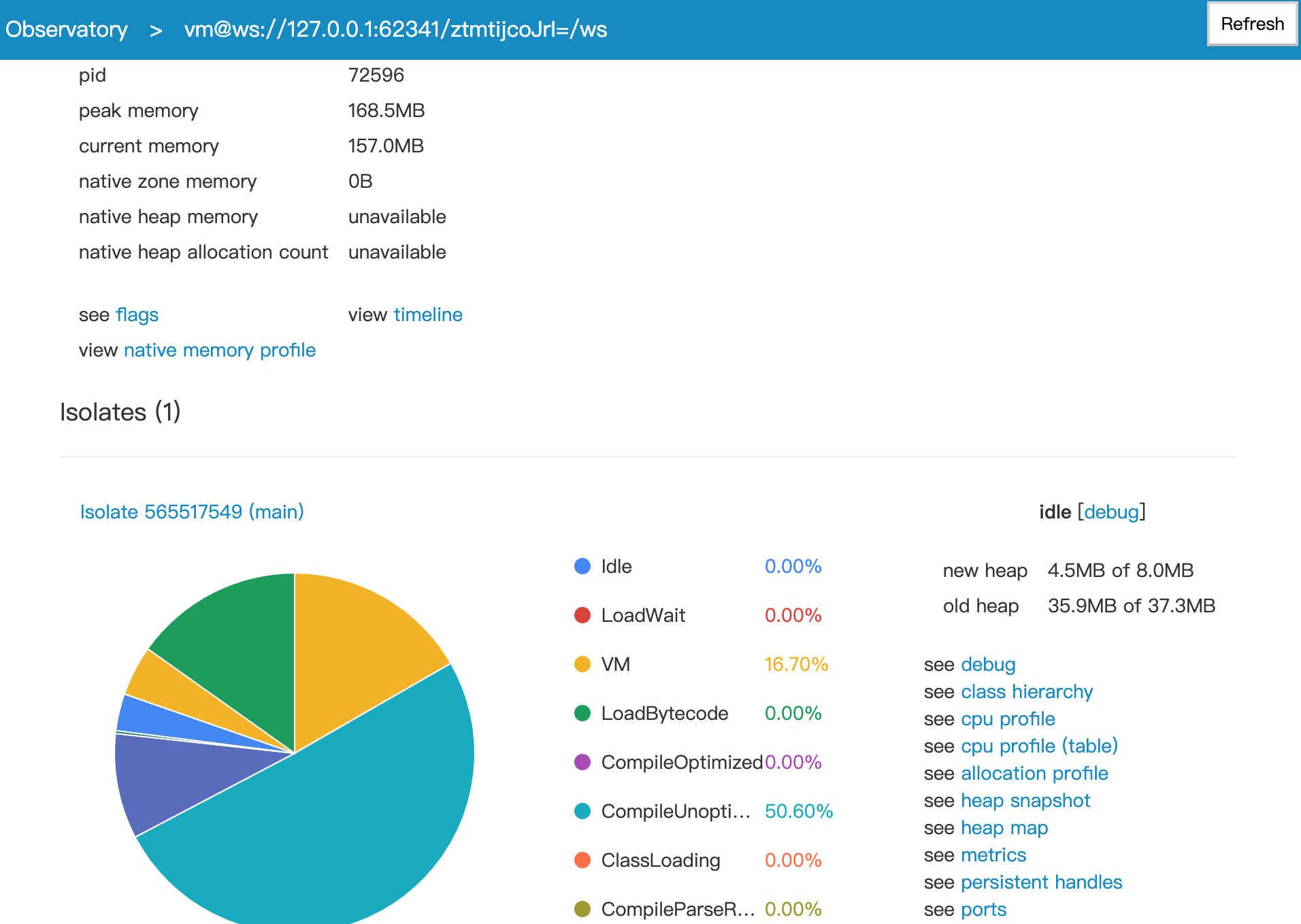Open the flags link
The height and width of the screenshot is (924, 1301).
point(137,314)
